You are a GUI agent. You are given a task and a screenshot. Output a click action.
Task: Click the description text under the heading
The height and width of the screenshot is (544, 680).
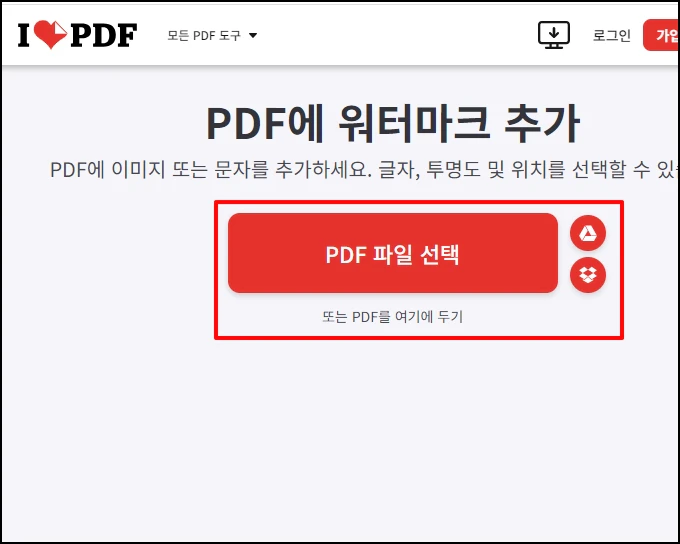pos(363,169)
